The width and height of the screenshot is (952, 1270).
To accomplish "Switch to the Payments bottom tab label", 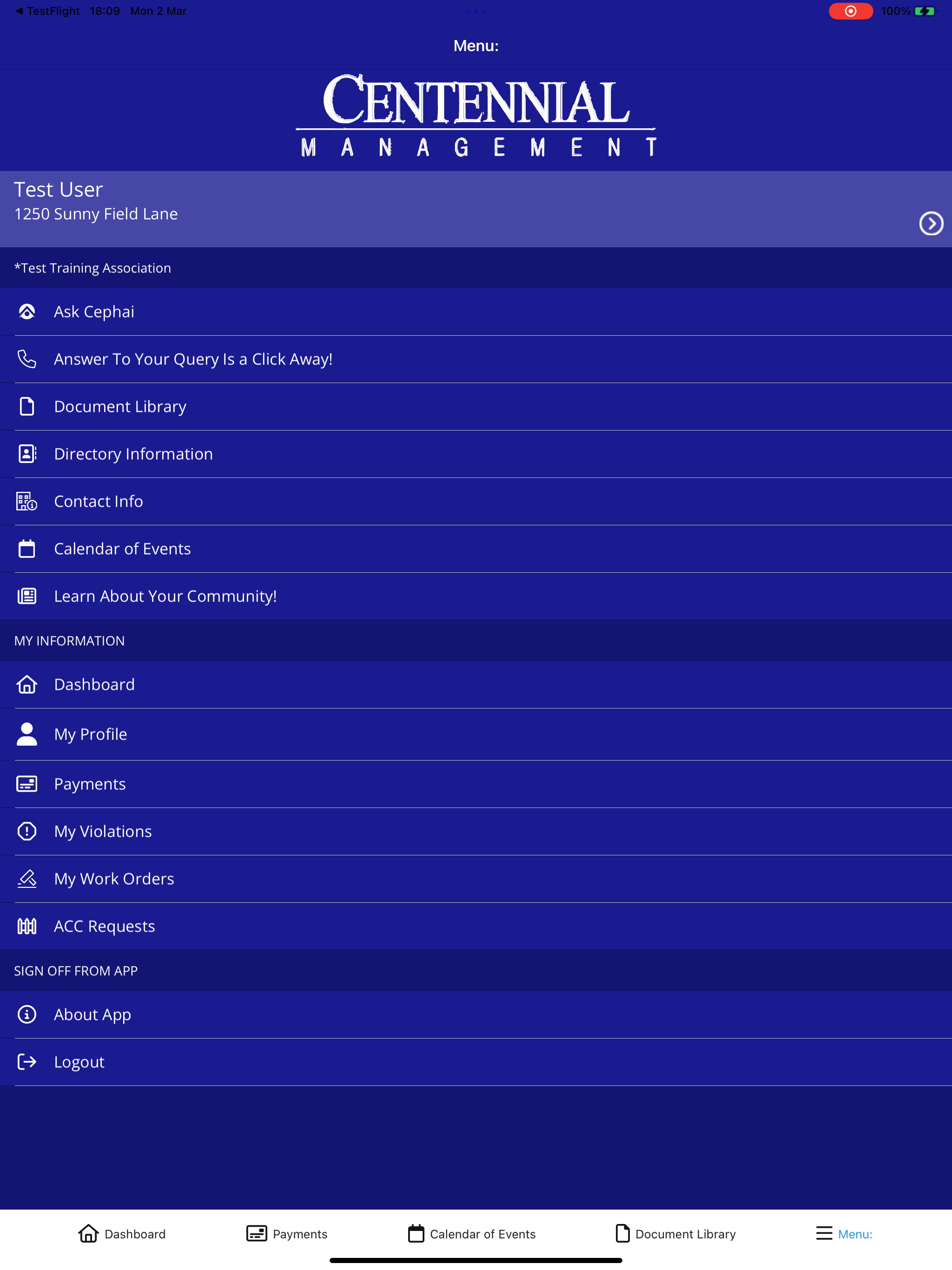I will click(300, 1234).
